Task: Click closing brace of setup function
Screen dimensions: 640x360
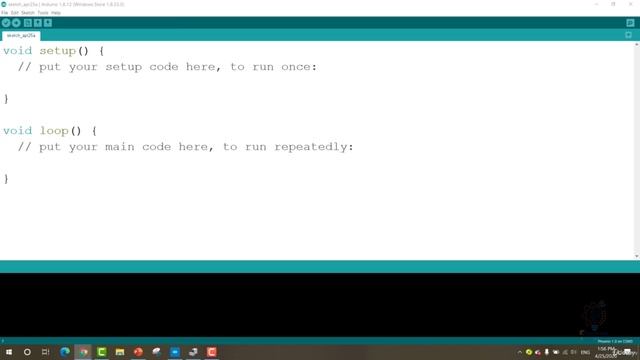Action: 6,99
